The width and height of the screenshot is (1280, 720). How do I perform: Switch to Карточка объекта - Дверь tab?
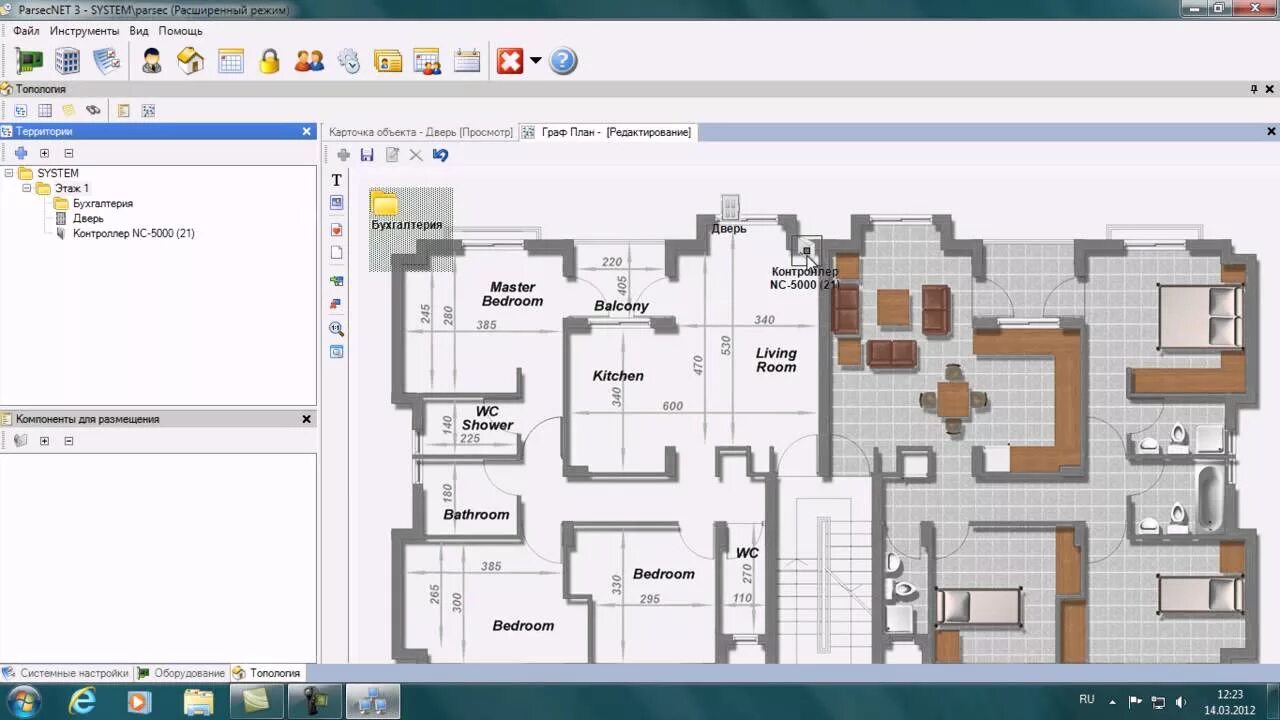[x=420, y=132]
